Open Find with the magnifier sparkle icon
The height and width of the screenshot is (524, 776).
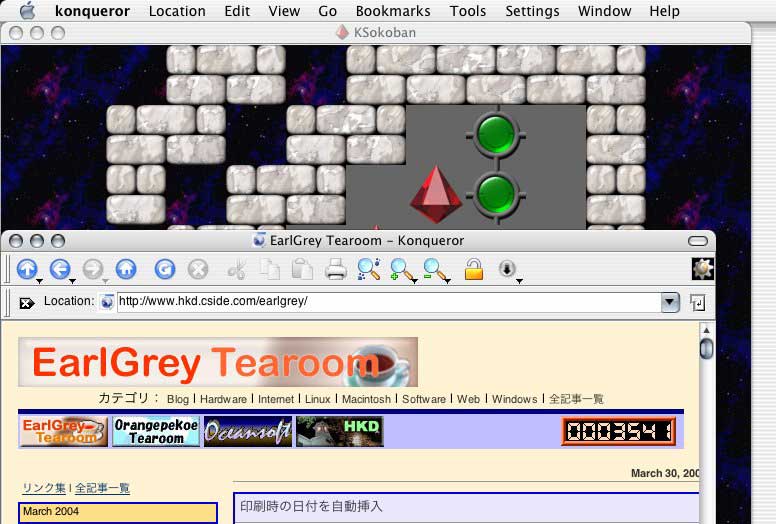[x=369, y=270]
